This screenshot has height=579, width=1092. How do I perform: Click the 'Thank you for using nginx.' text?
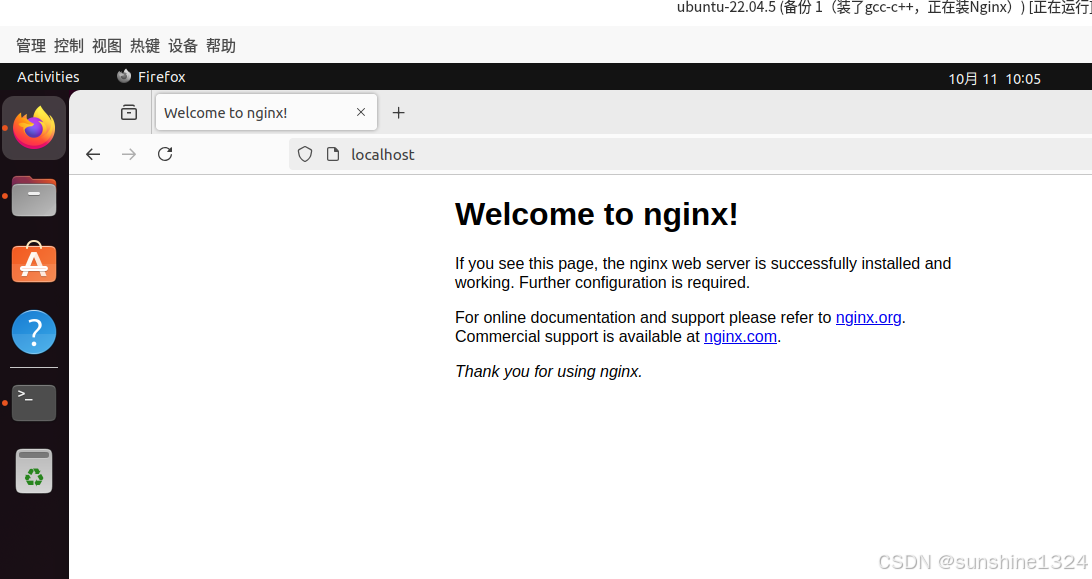549,371
